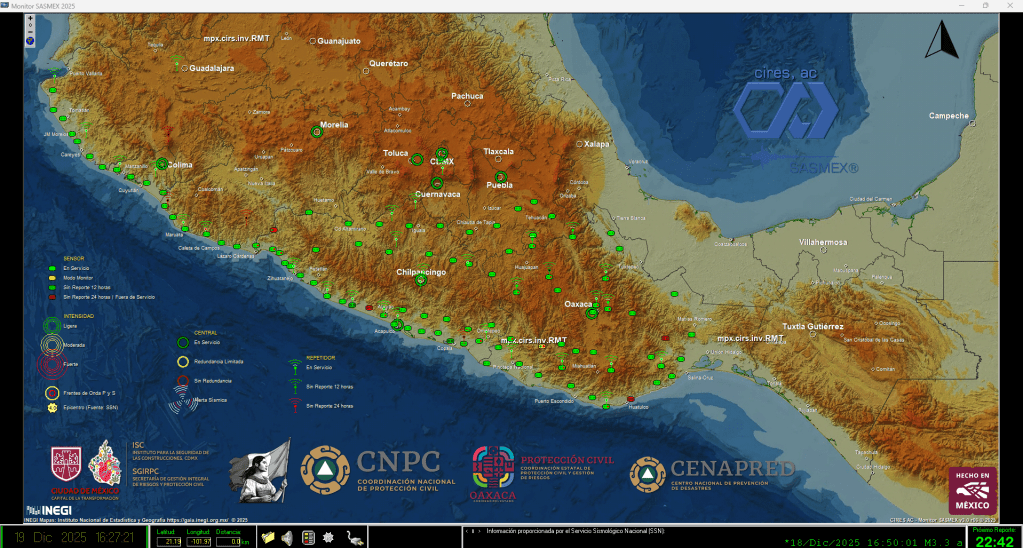Zoom in the map with plus button
The image size is (1023, 548).
click(x=30, y=18)
